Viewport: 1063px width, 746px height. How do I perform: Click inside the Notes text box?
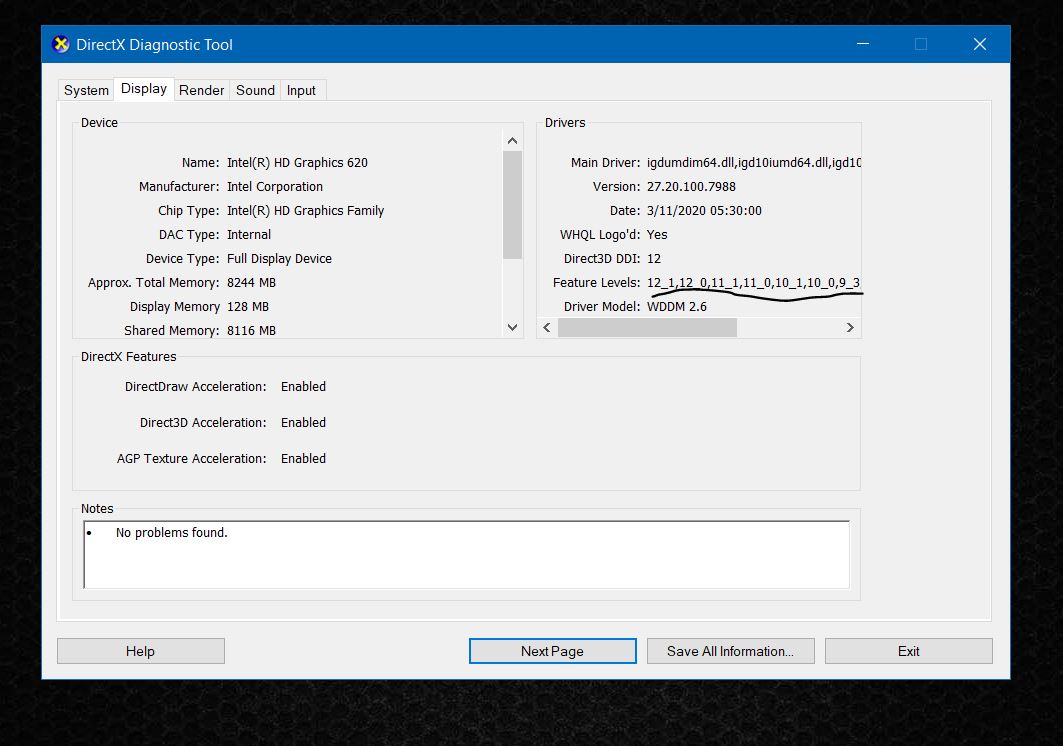(x=466, y=555)
